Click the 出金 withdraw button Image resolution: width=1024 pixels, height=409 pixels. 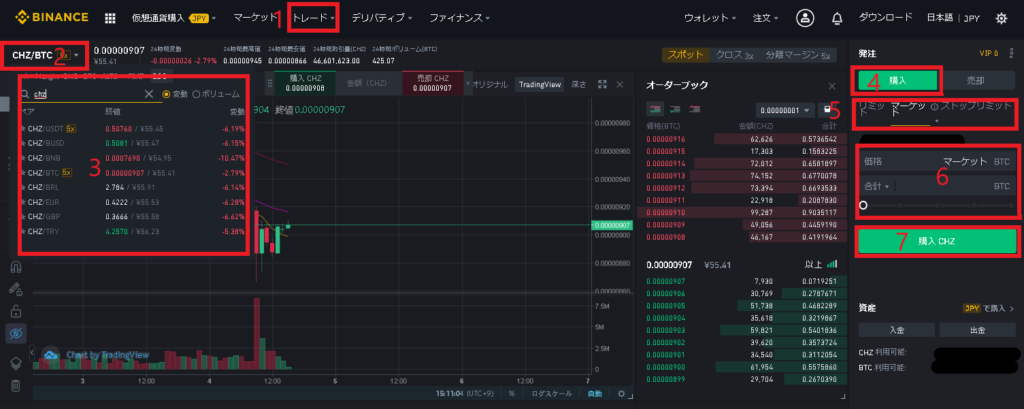pos(978,331)
